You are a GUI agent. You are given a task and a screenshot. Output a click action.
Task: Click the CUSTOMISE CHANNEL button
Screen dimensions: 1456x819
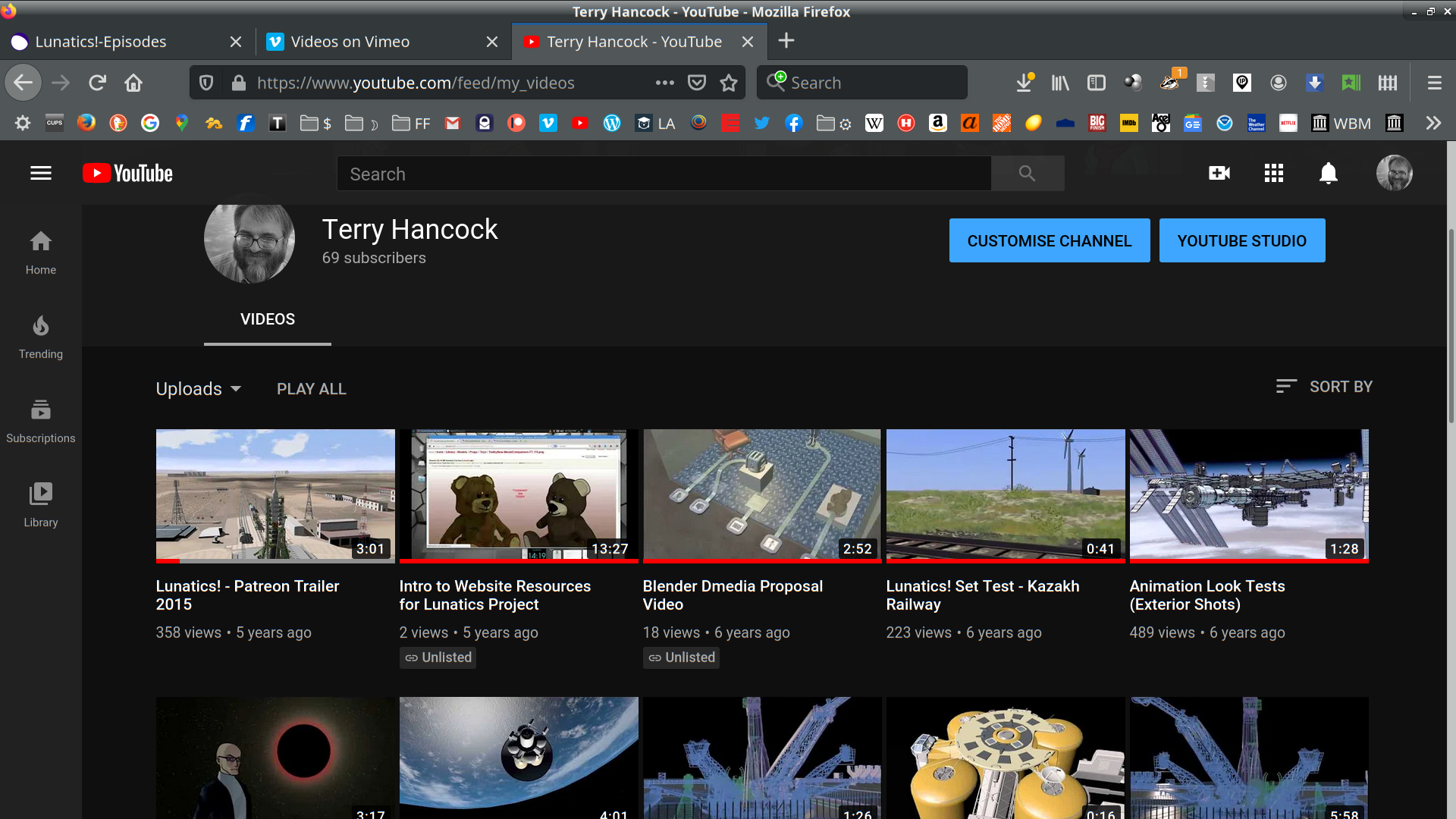1049,240
